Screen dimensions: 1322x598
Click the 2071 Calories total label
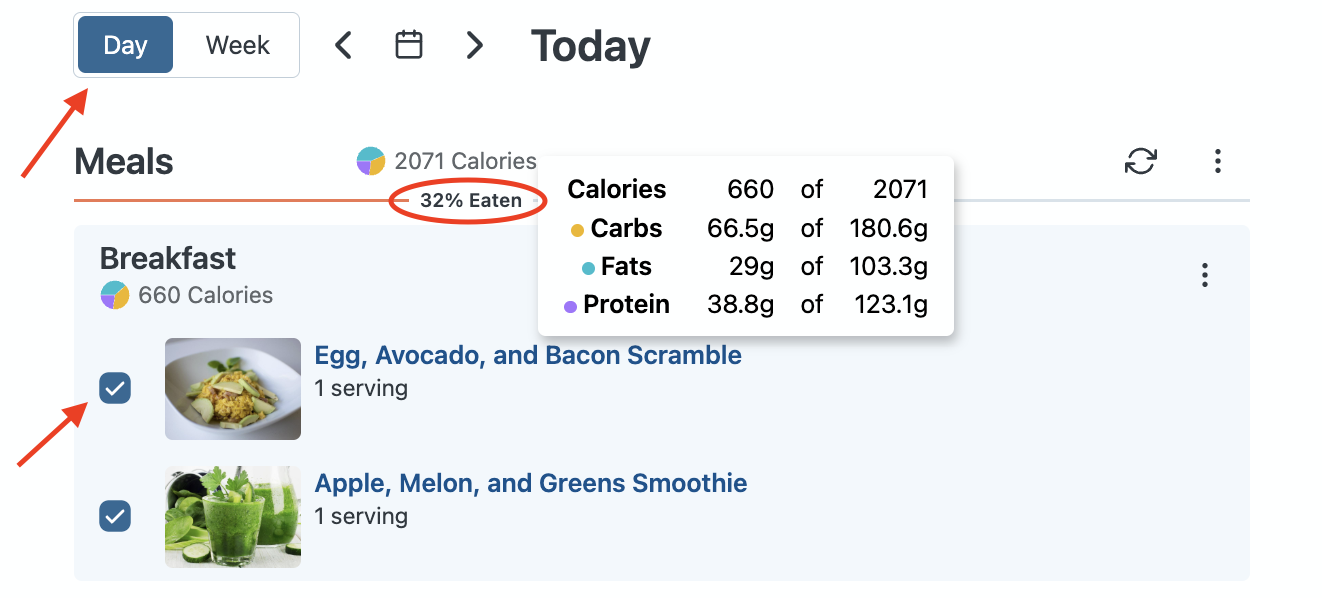click(x=465, y=161)
